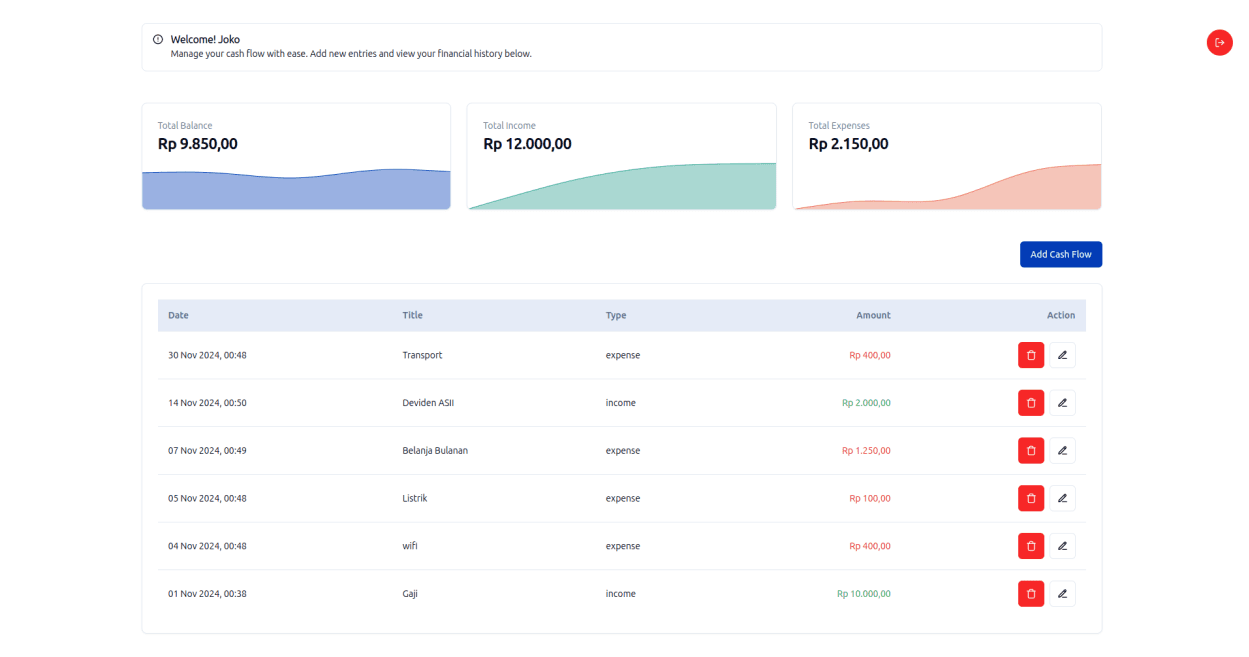Select the date 05 Nov 2024, 00:48
Viewport: 1249px width, 657px height.
[207, 498]
